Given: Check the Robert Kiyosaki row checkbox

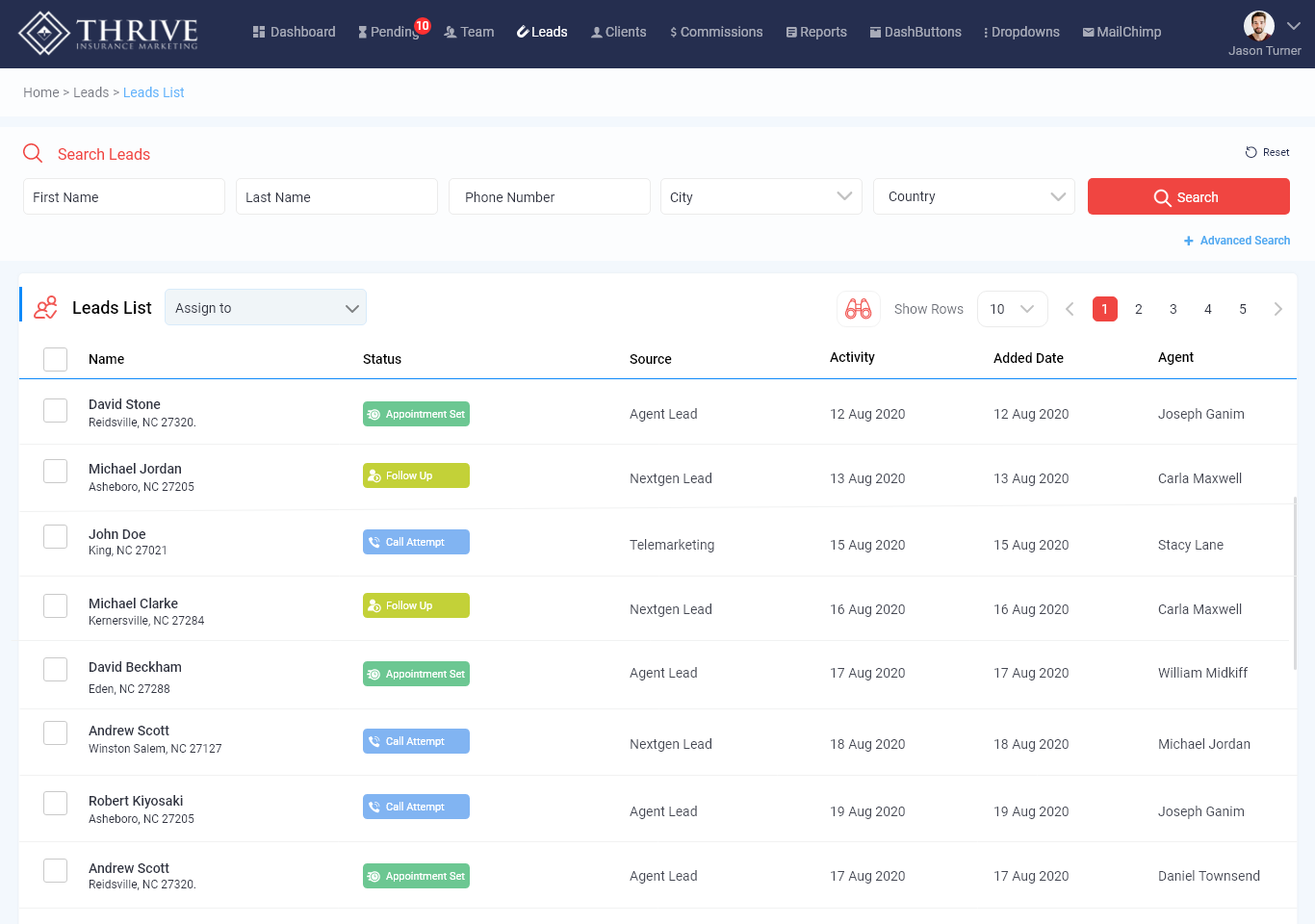Looking at the screenshot, I should [56, 803].
